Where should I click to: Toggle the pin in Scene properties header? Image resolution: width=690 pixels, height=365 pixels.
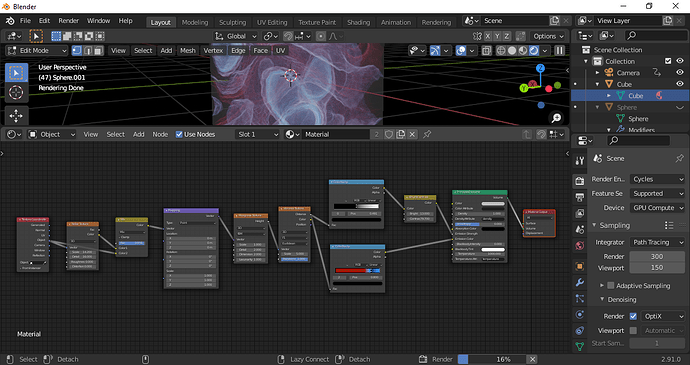coord(679,158)
